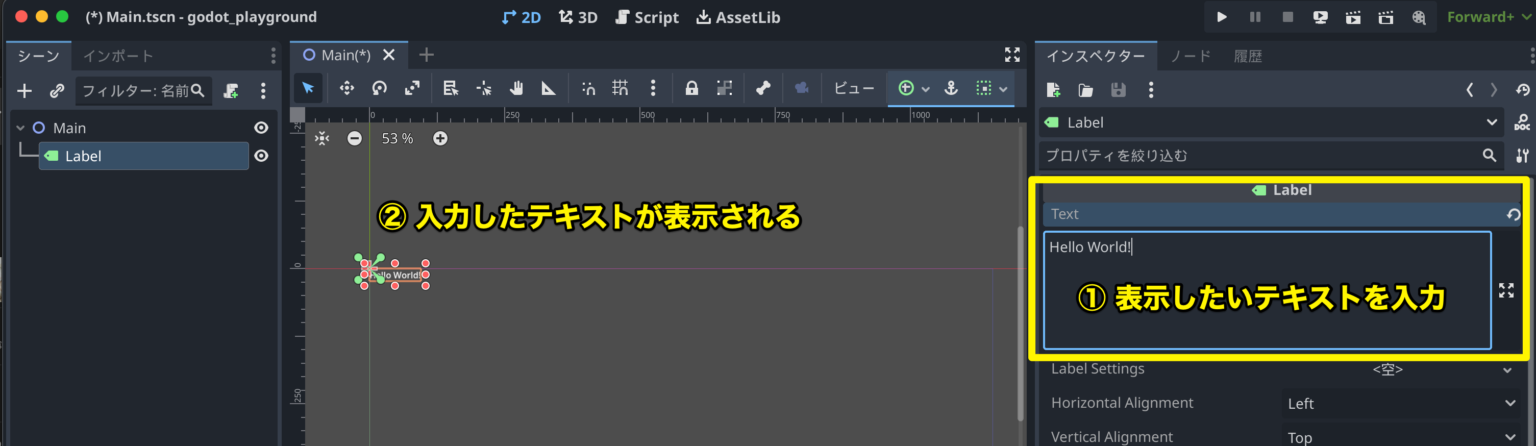The image size is (1536, 446).
Task: Zoom out with the minus button
Action: (x=355, y=138)
